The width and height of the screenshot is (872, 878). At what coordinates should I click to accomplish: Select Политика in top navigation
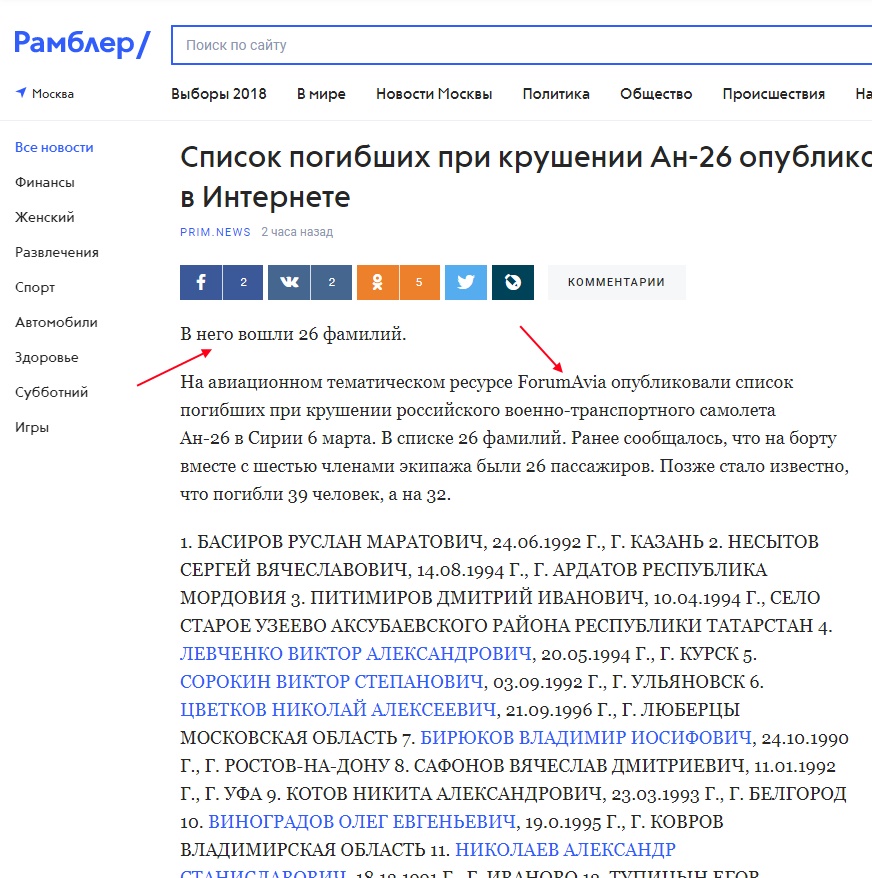tap(556, 94)
